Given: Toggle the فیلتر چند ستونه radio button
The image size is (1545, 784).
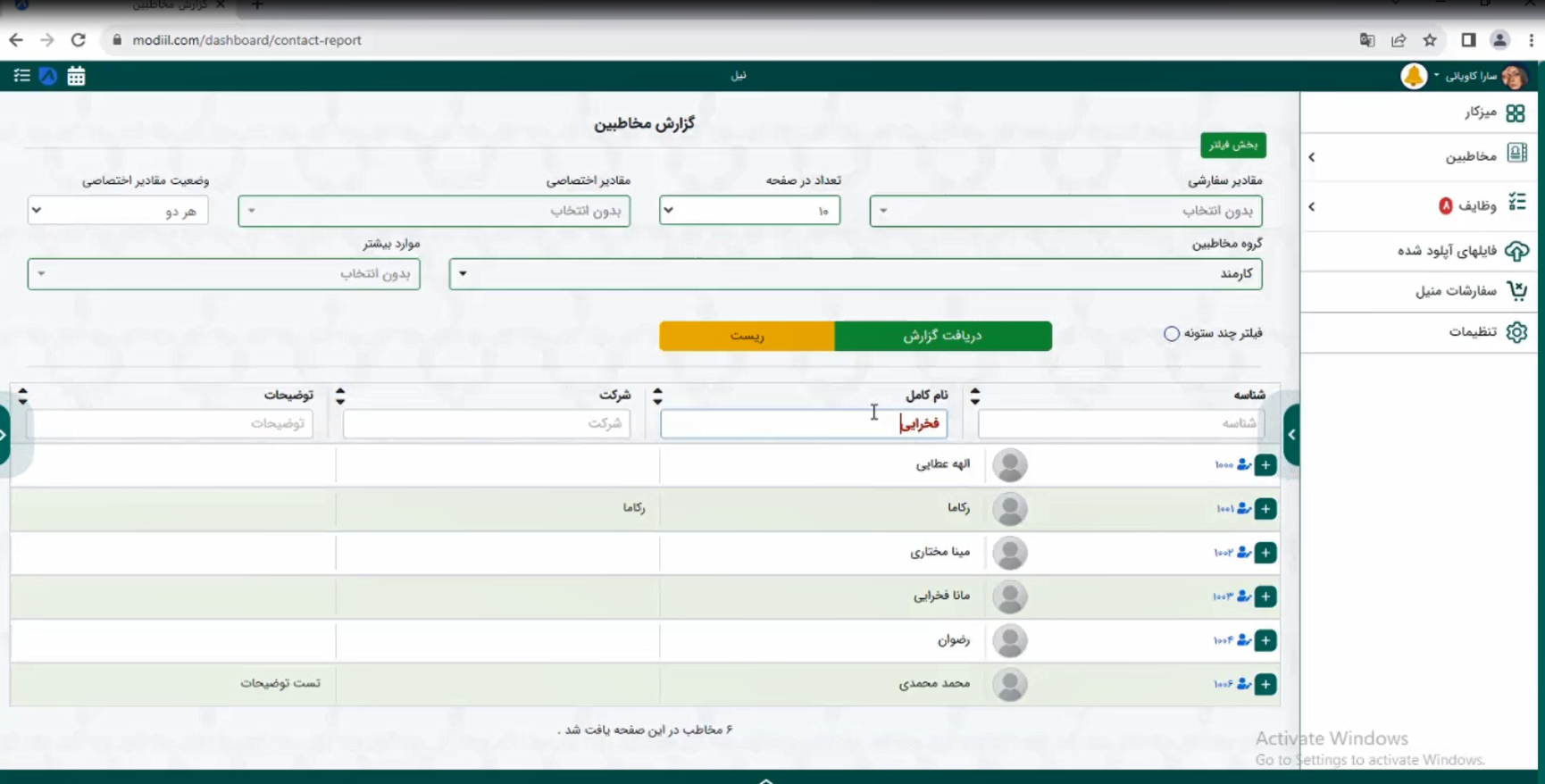Looking at the screenshot, I should 1171,334.
